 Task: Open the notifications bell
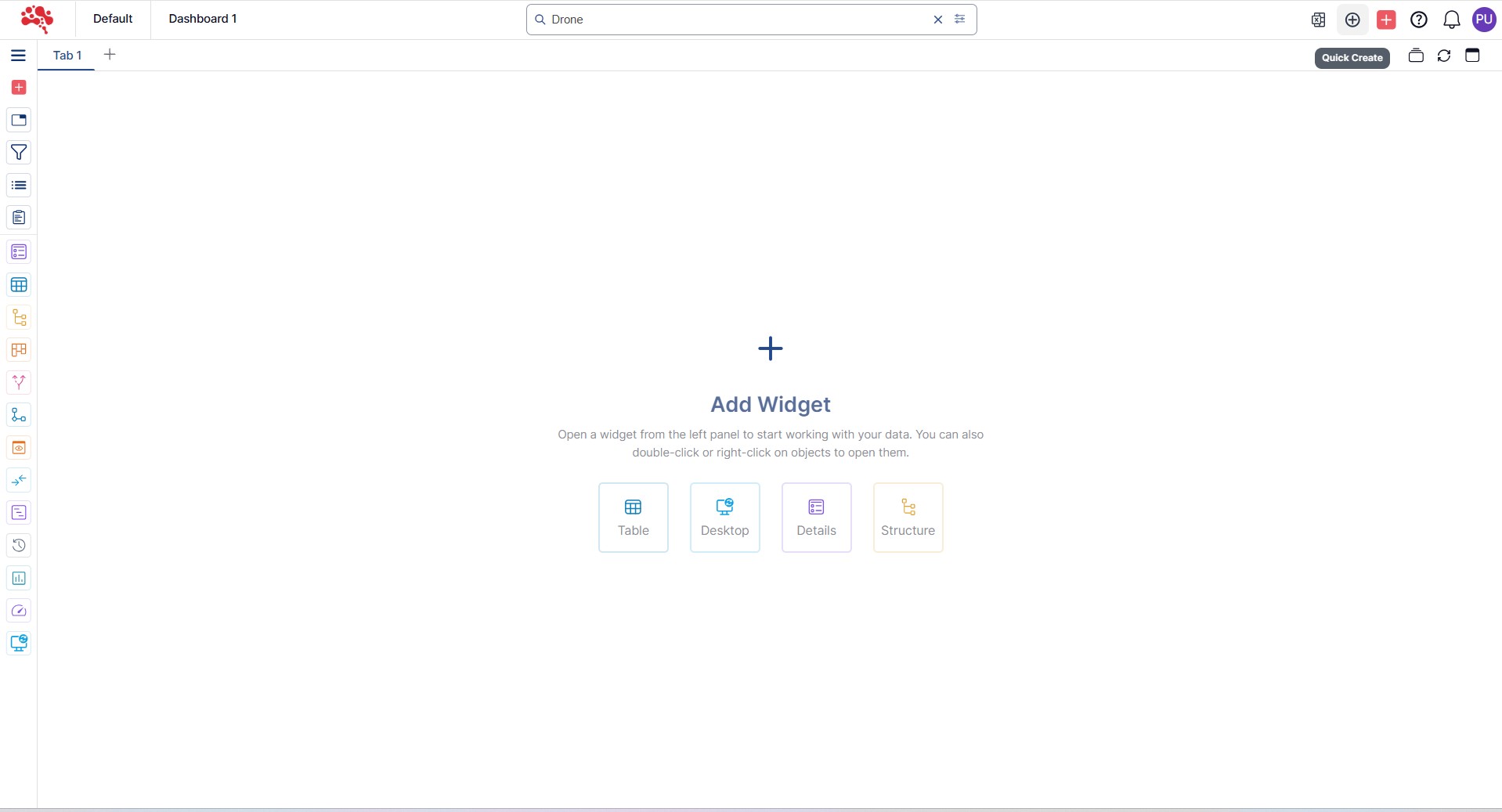(x=1451, y=20)
